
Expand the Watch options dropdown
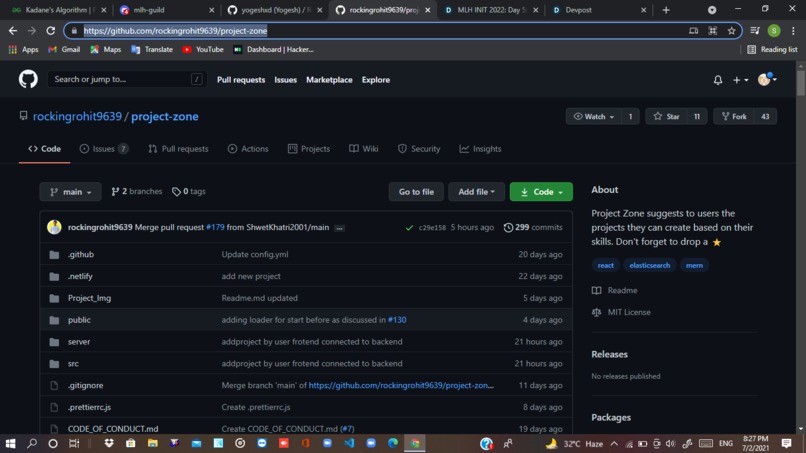[594, 117]
